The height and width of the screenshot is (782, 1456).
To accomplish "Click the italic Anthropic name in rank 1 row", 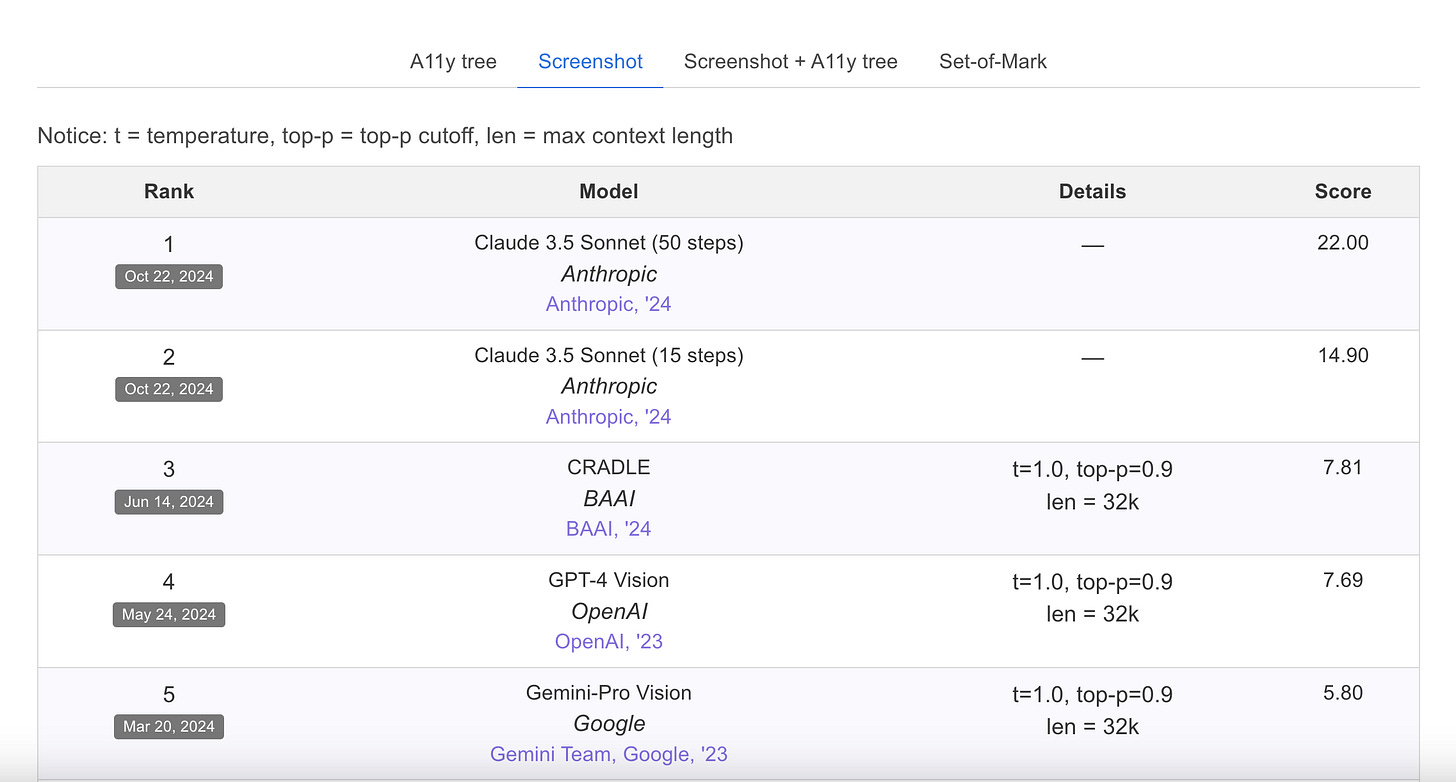I will (x=609, y=274).
